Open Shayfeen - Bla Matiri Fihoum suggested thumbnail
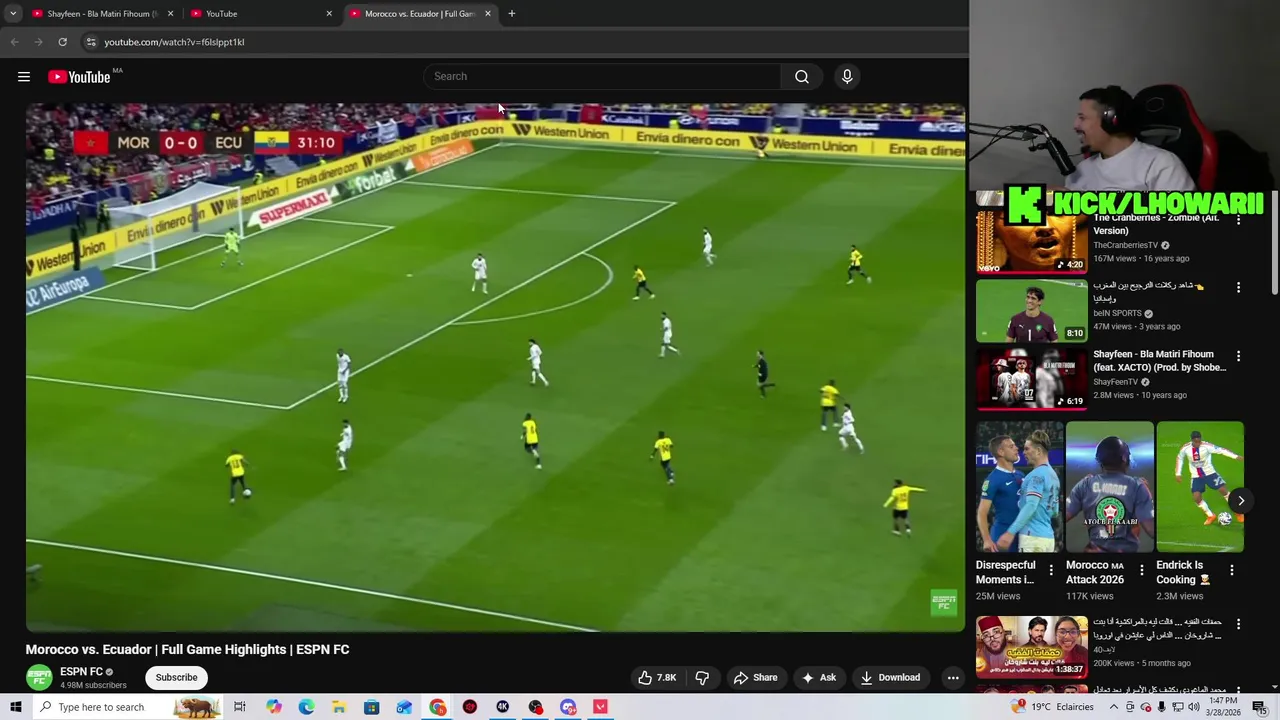 pos(1031,379)
